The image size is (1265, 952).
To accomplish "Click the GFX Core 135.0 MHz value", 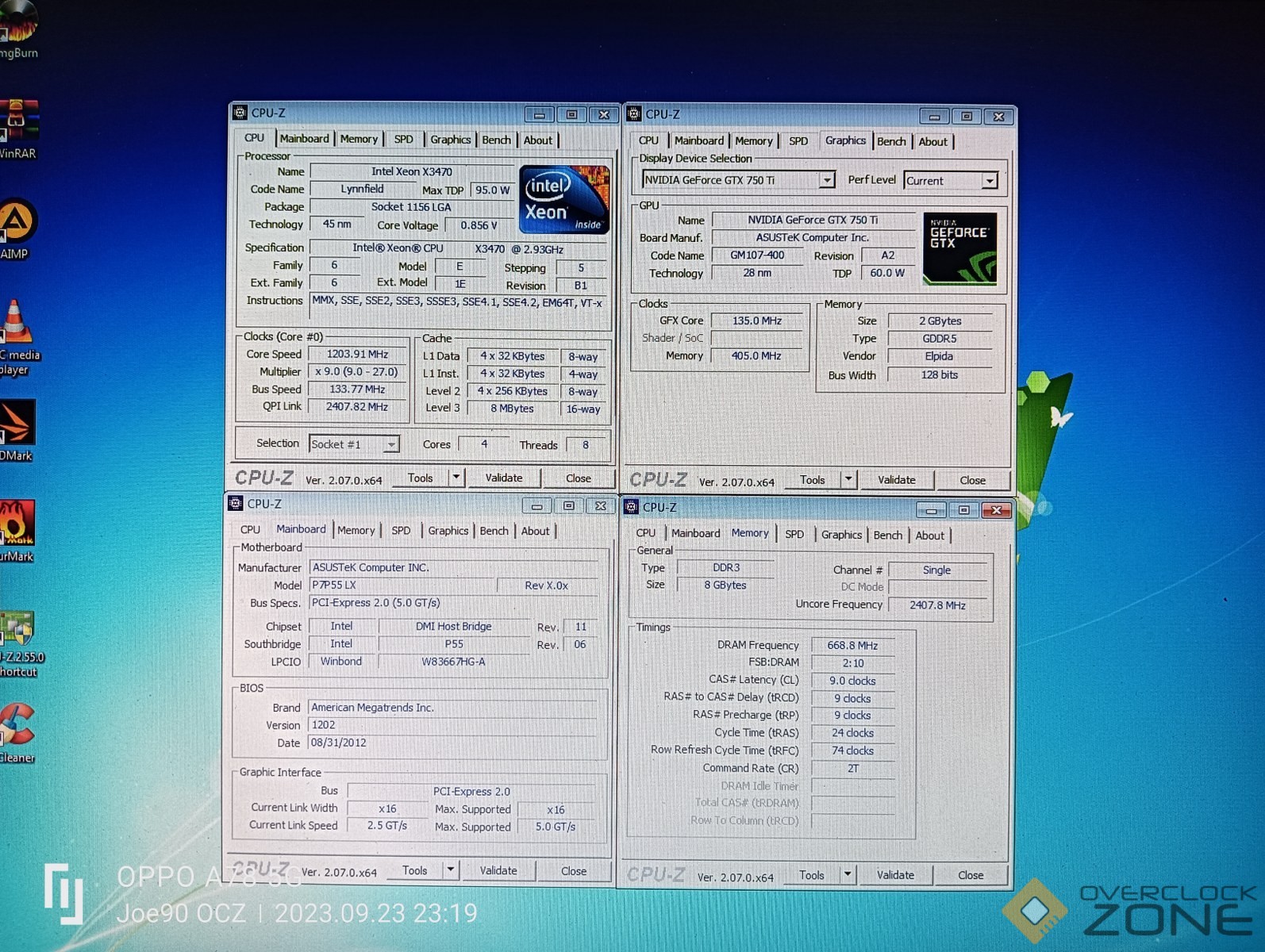I will [757, 321].
